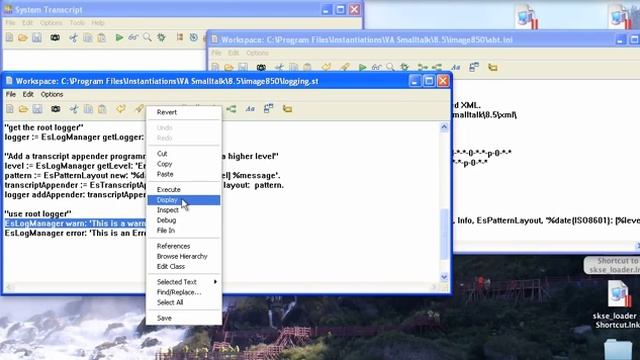
Task: Click Save disk icon in System Transcript toolbar
Action: tap(37, 38)
